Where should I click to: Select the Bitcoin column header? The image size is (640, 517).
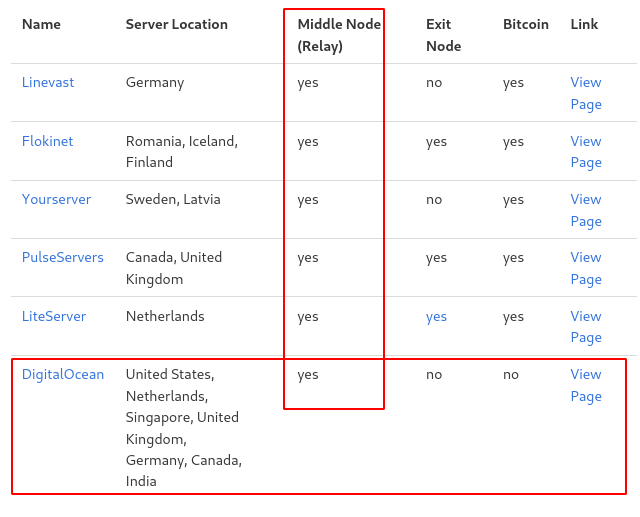[525, 24]
